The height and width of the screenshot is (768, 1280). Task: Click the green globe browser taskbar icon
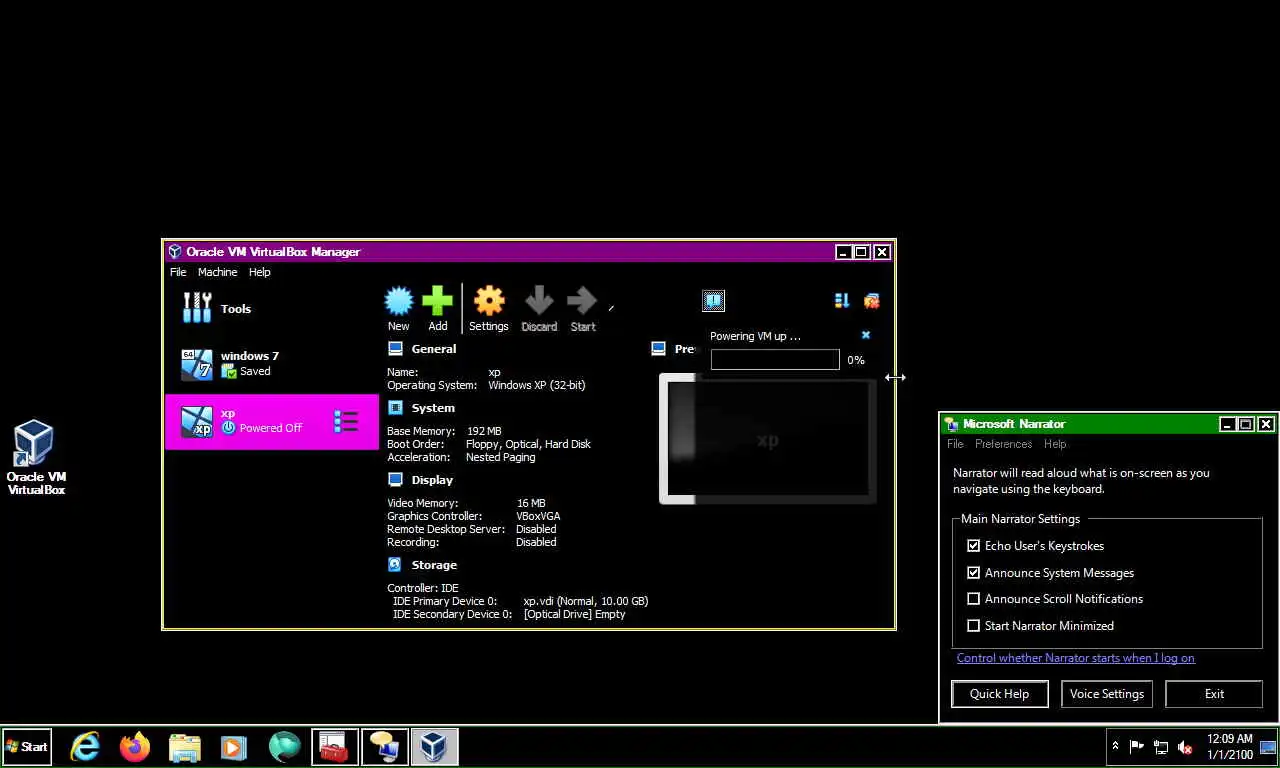click(284, 747)
